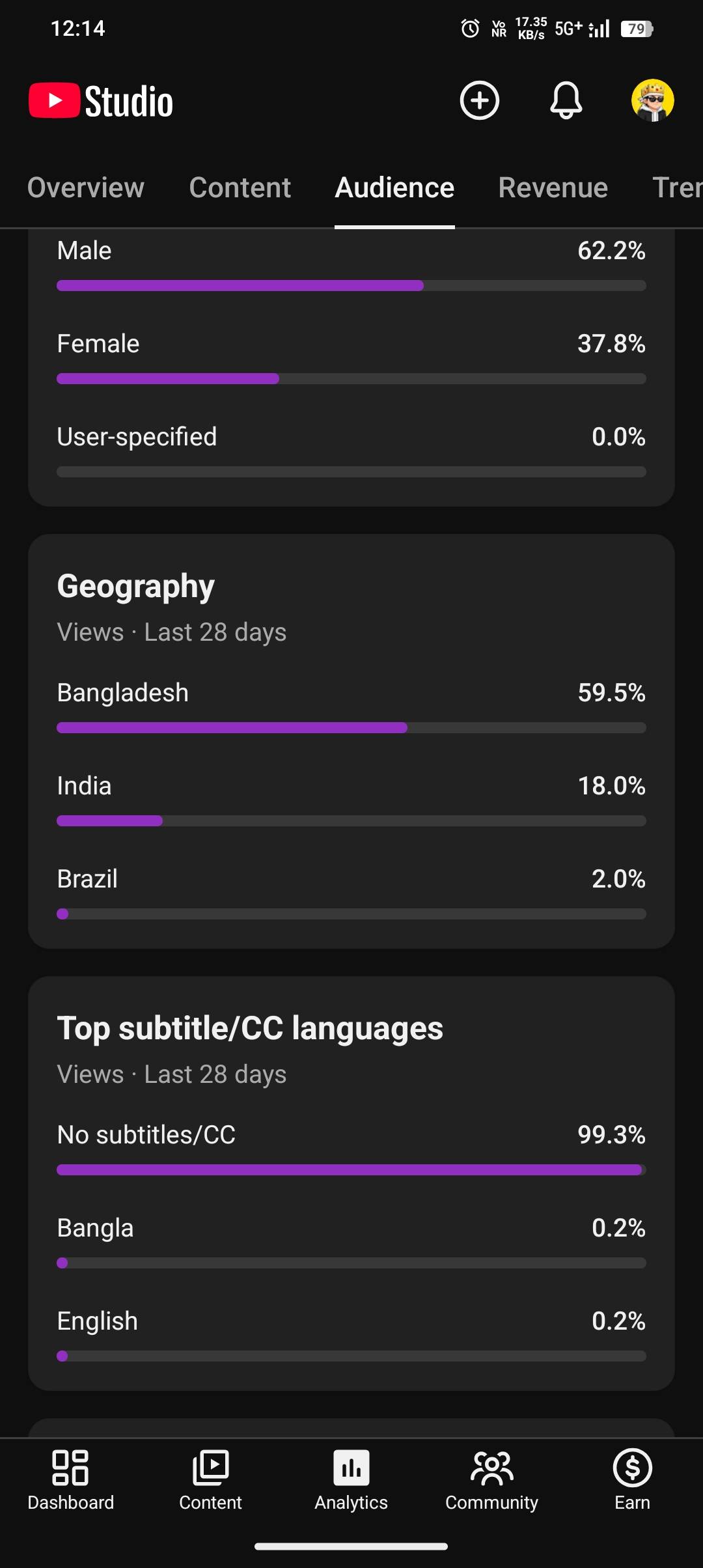Viewport: 703px width, 1568px height.
Task: Tap the Top subtitle/CC languages heading
Action: pyautogui.click(x=250, y=1029)
